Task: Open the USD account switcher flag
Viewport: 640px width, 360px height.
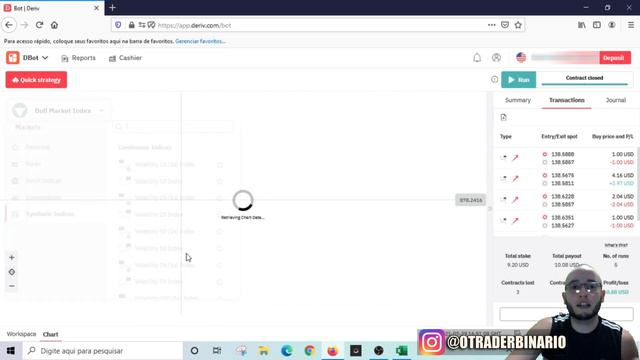Action: [521, 58]
